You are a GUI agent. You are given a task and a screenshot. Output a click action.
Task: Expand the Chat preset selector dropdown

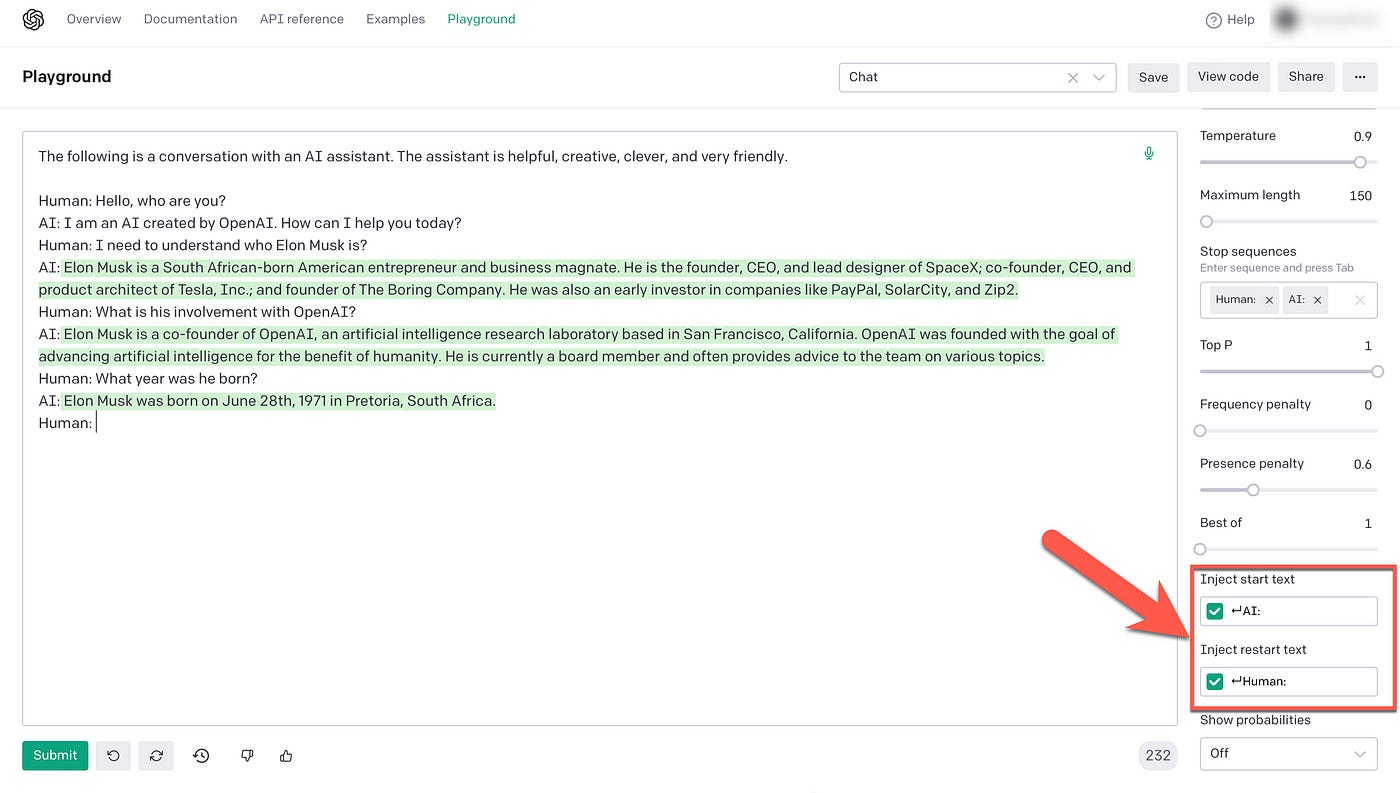click(x=1098, y=77)
